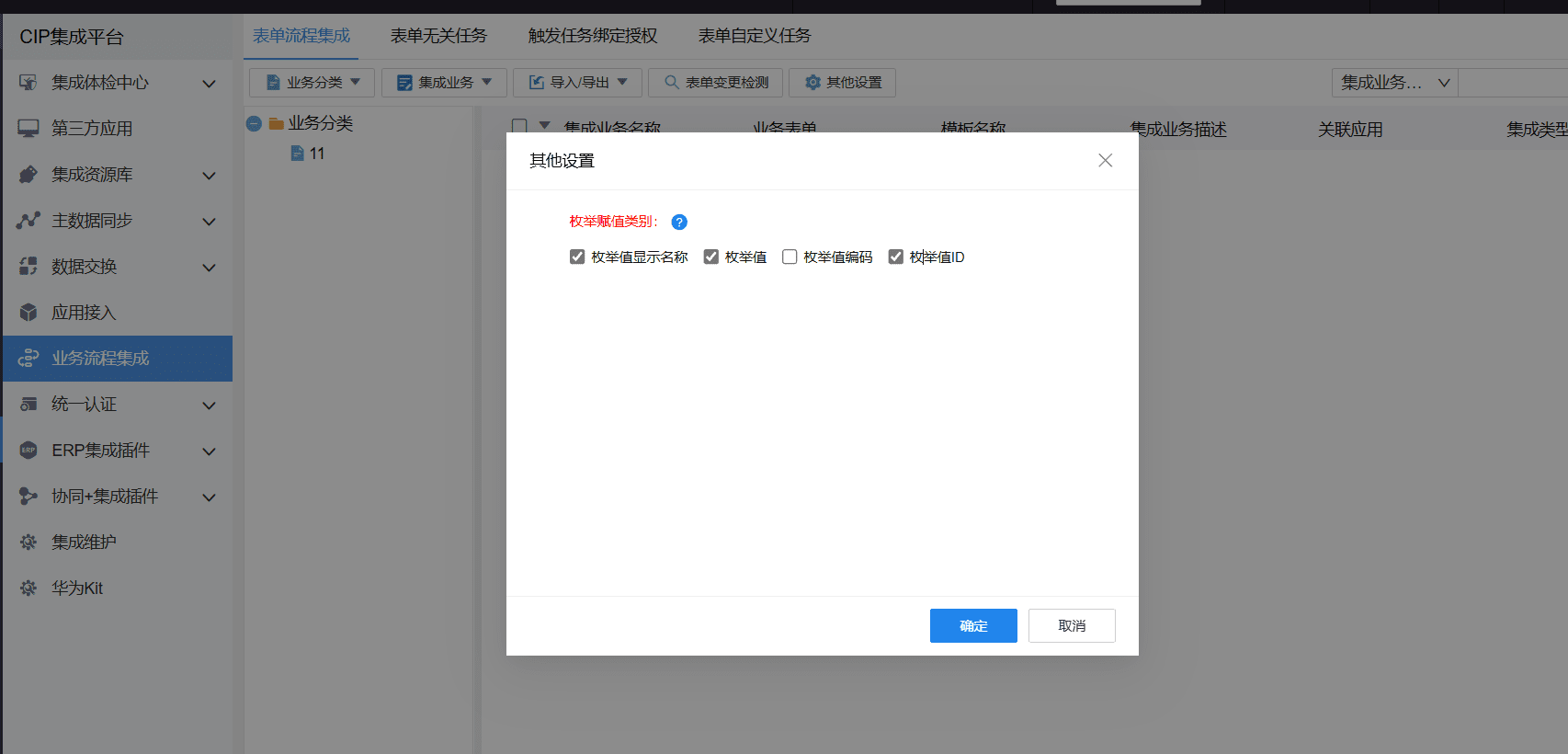Open the 表单自定义任务 tab
This screenshot has height=754, width=1568.
click(x=755, y=36)
